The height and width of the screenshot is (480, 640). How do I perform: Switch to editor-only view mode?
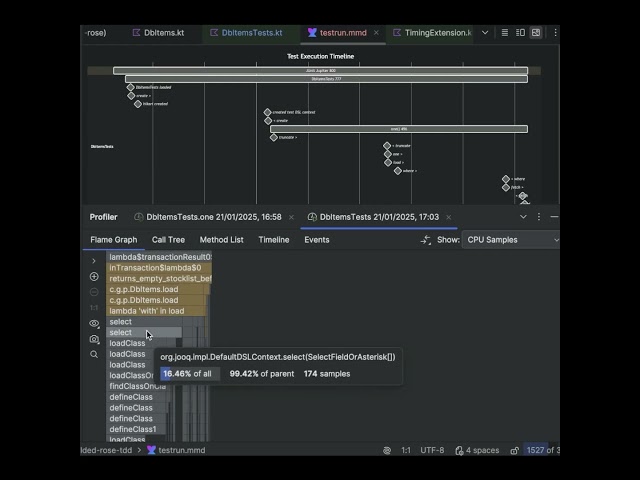(x=505, y=33)
